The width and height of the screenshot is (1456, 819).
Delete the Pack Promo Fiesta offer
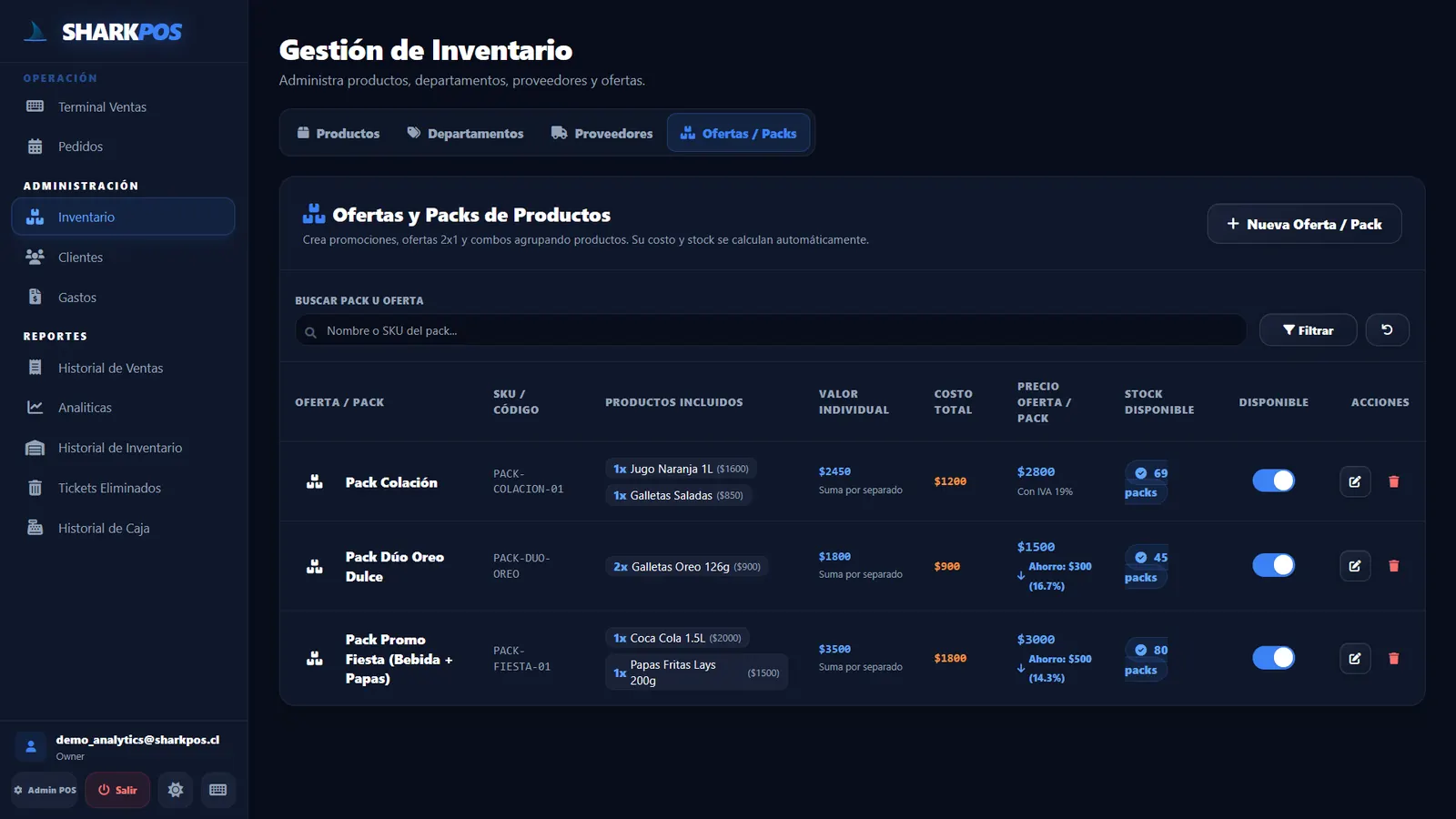pyautogui.click(x=1393, y=658)
